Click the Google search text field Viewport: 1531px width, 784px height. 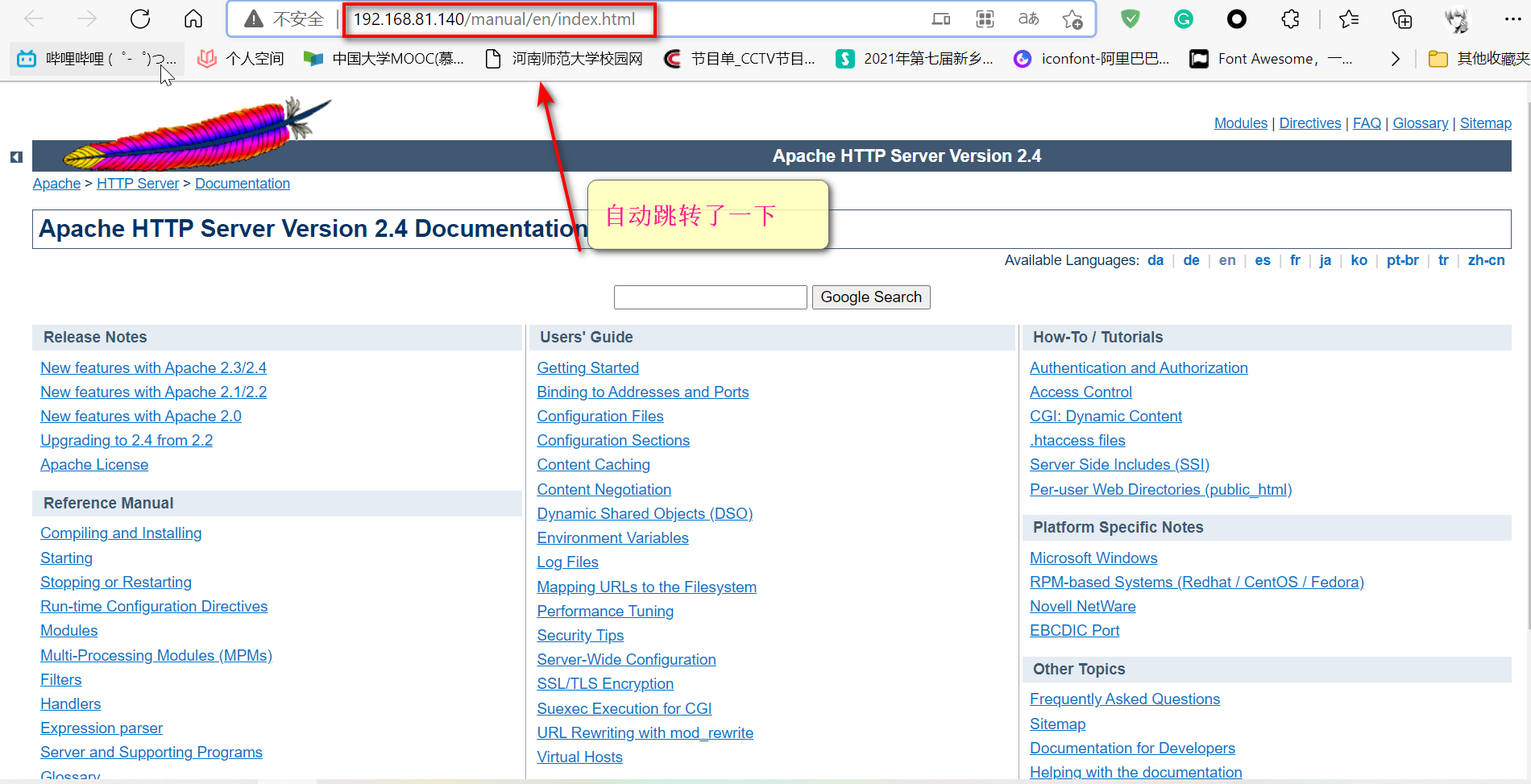click(710, 297)
